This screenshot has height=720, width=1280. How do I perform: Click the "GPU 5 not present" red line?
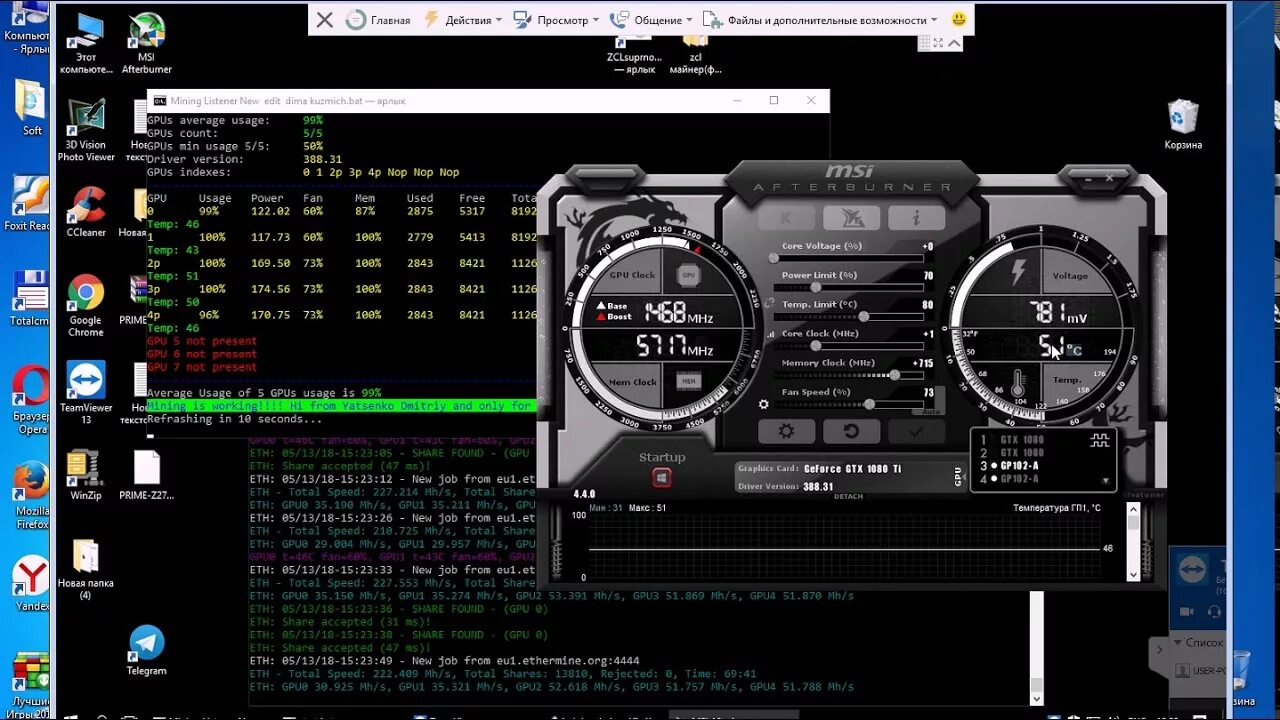click(x=202, y=341)
